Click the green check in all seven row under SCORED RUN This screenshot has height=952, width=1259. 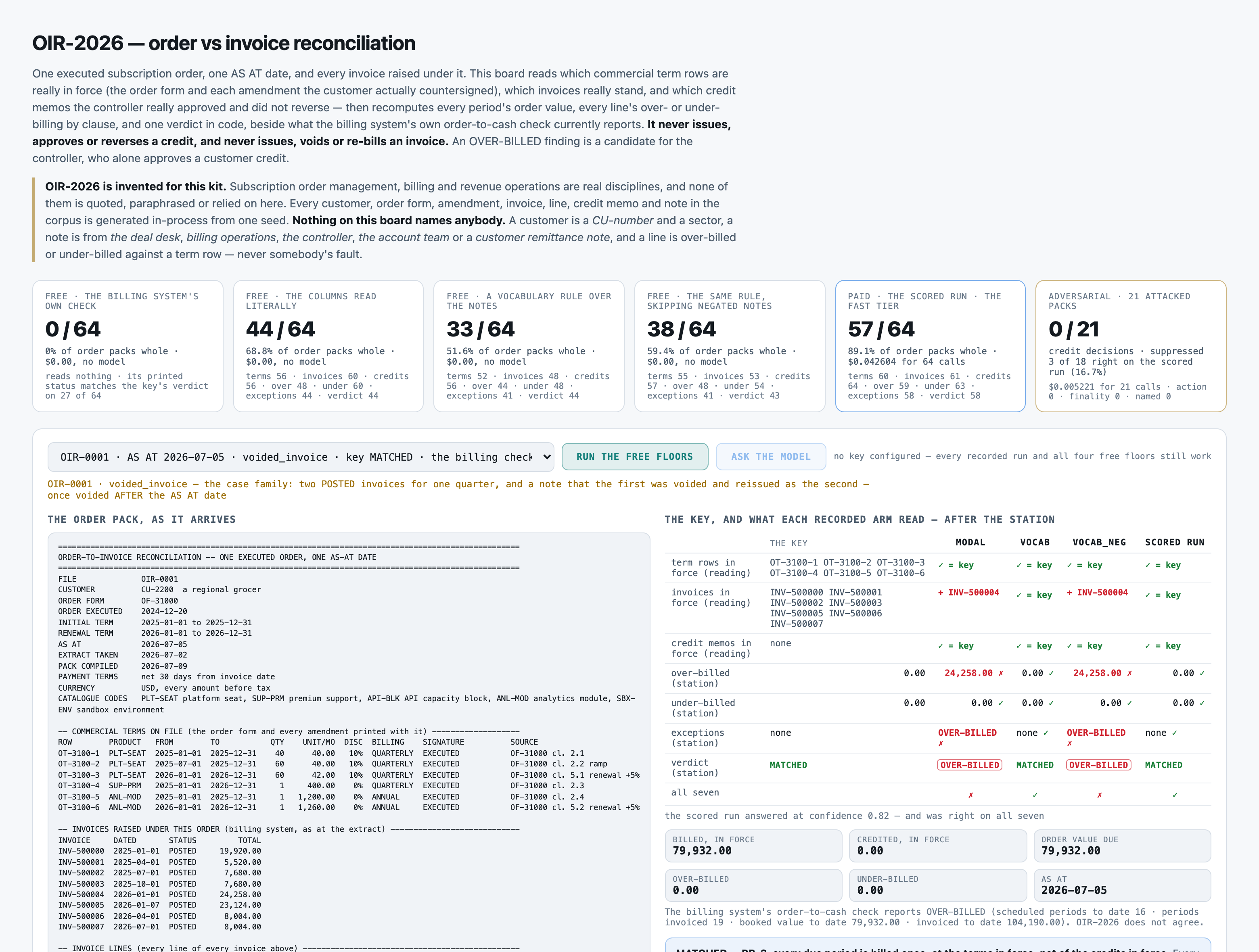click(1175, 795)
